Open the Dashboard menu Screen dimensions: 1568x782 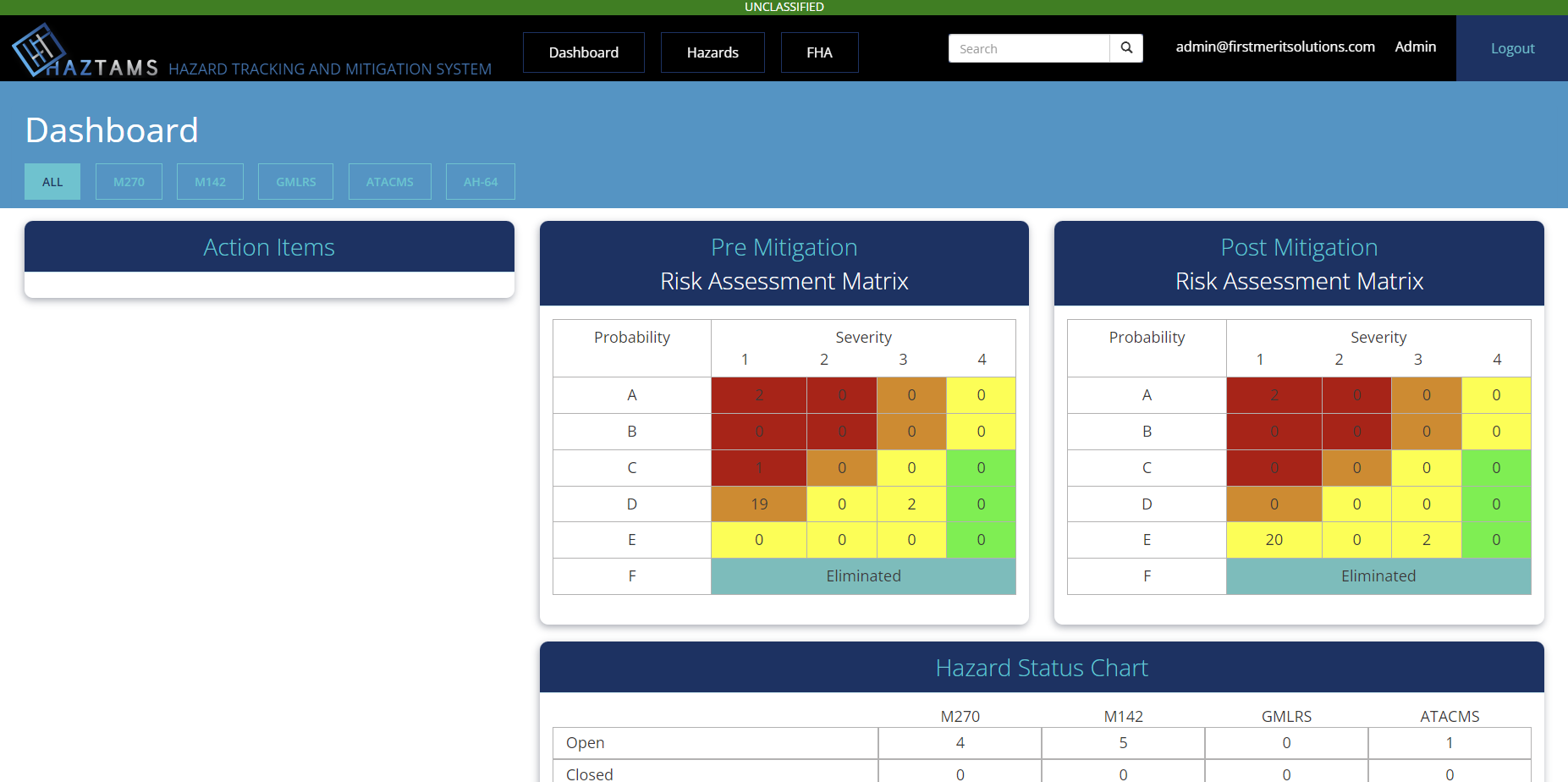tap(584, 52)
